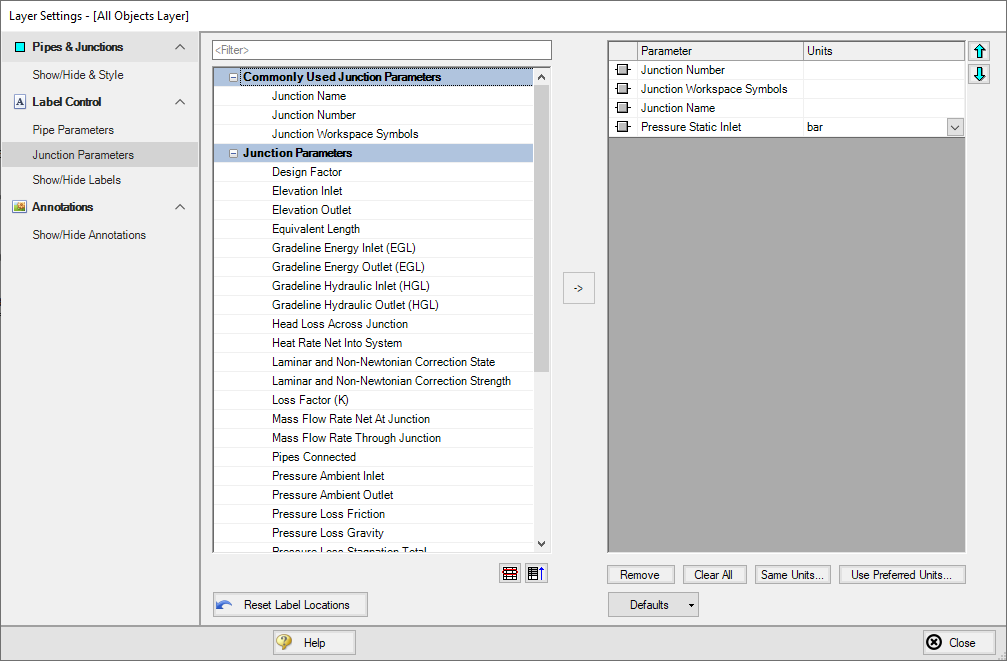Viewport: 1007px width, 661px height.
Task: Click the table icon with the blue arrow
Action: click(537, 573)
